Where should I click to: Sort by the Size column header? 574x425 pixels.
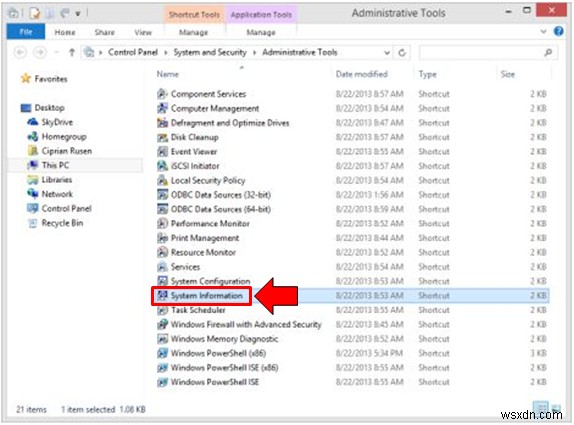pyautogui.click(x=508, y=74)
